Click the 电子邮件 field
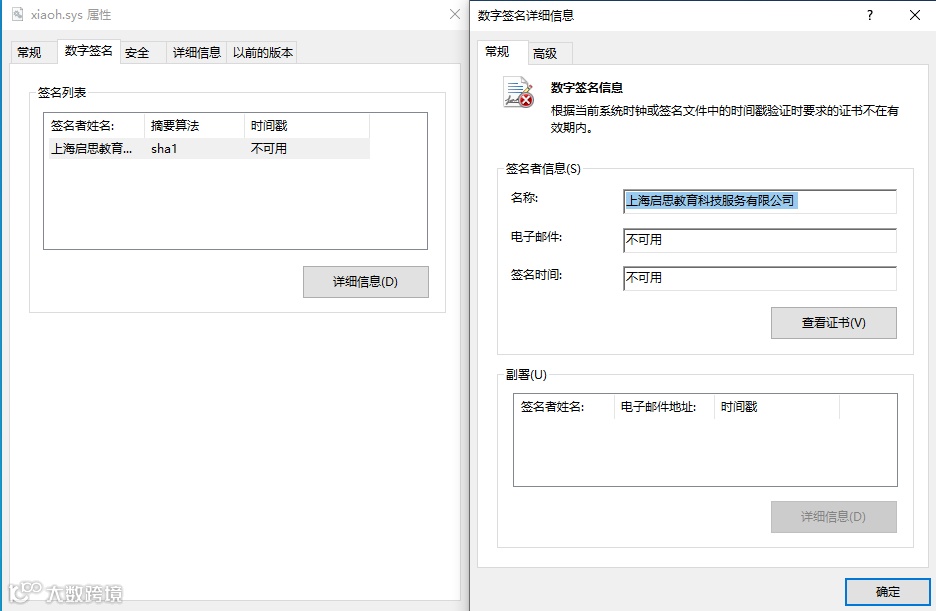 click(x=759, y=240)
